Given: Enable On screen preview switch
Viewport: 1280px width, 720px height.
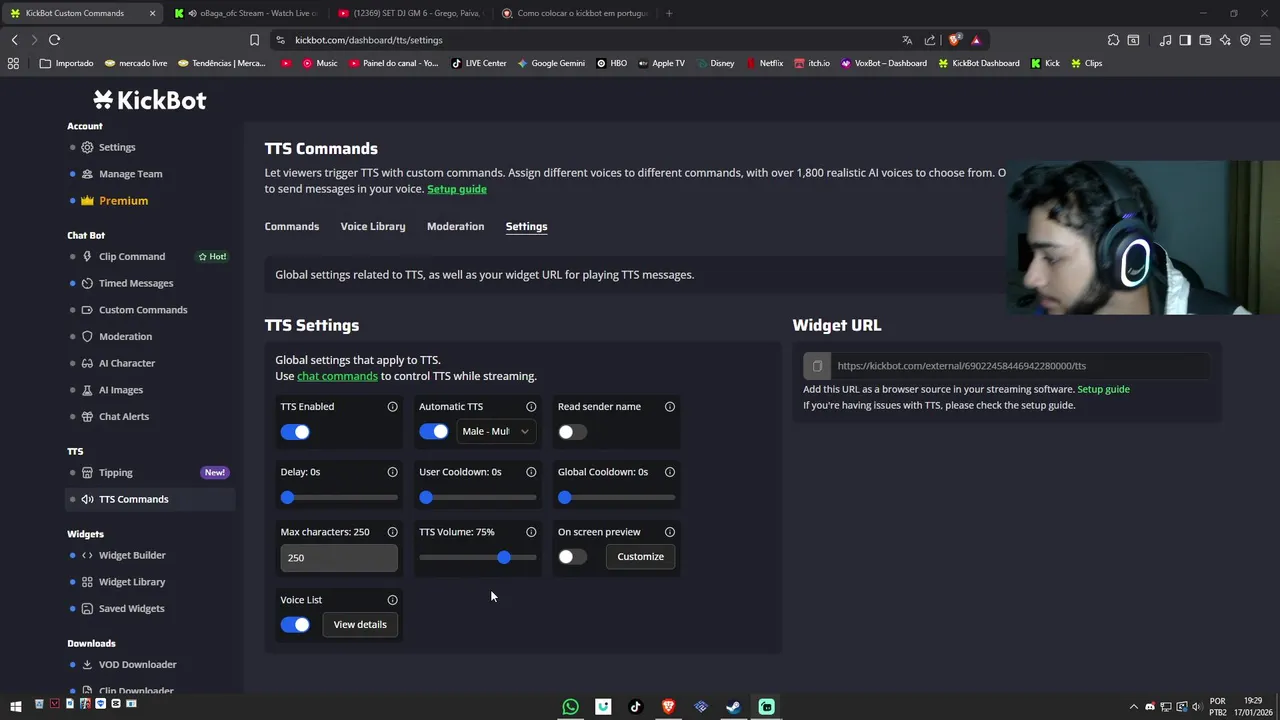Looking at the screenshot, I should [x=572, y=557].
